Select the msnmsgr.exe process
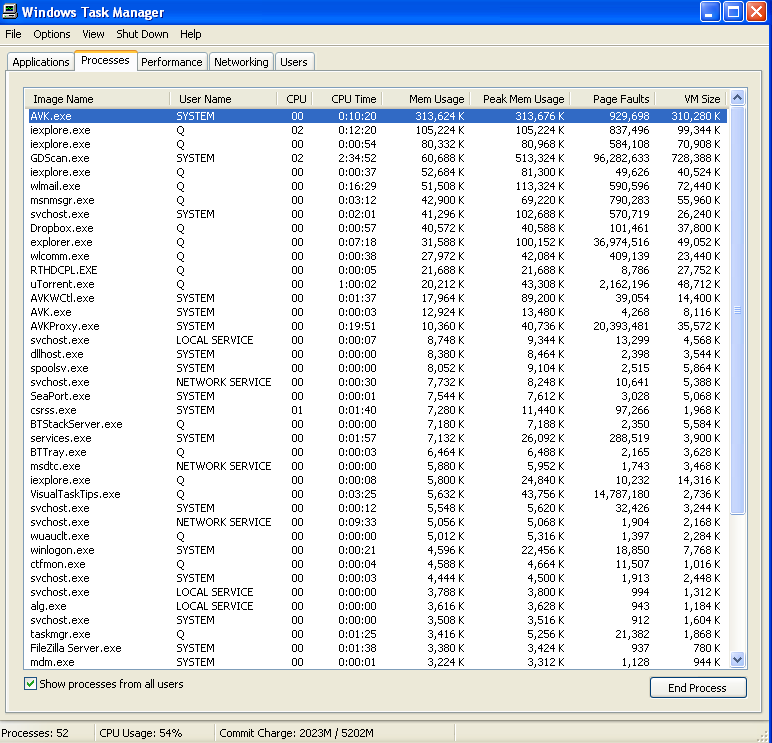 377,200
